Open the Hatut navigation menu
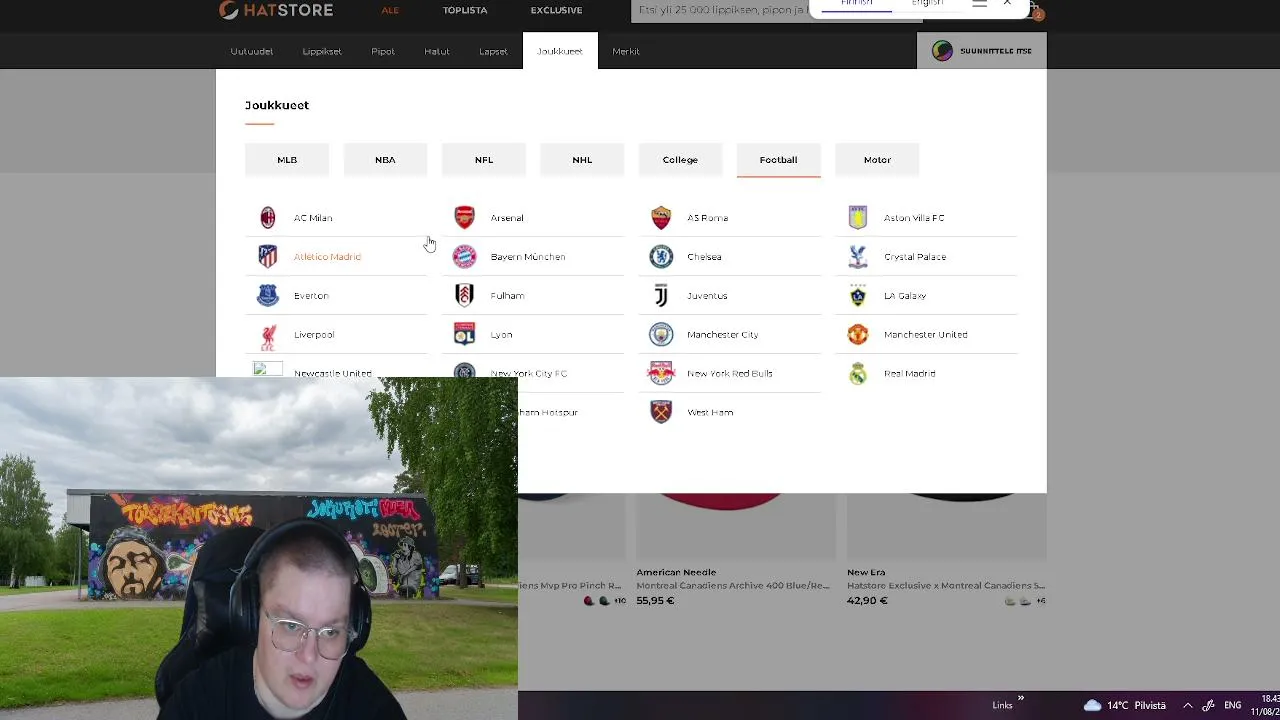Screen dimensions: 1280x720 [x=437, y=51]
